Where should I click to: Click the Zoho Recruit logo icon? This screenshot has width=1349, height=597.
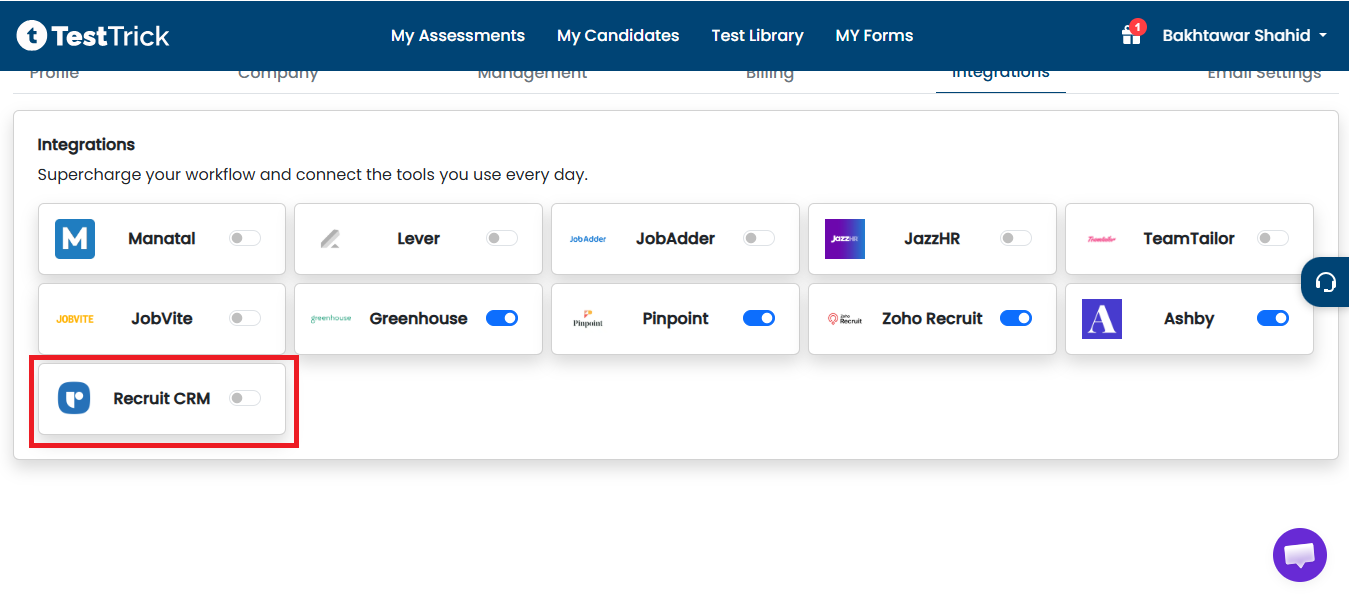pos(845,319)
